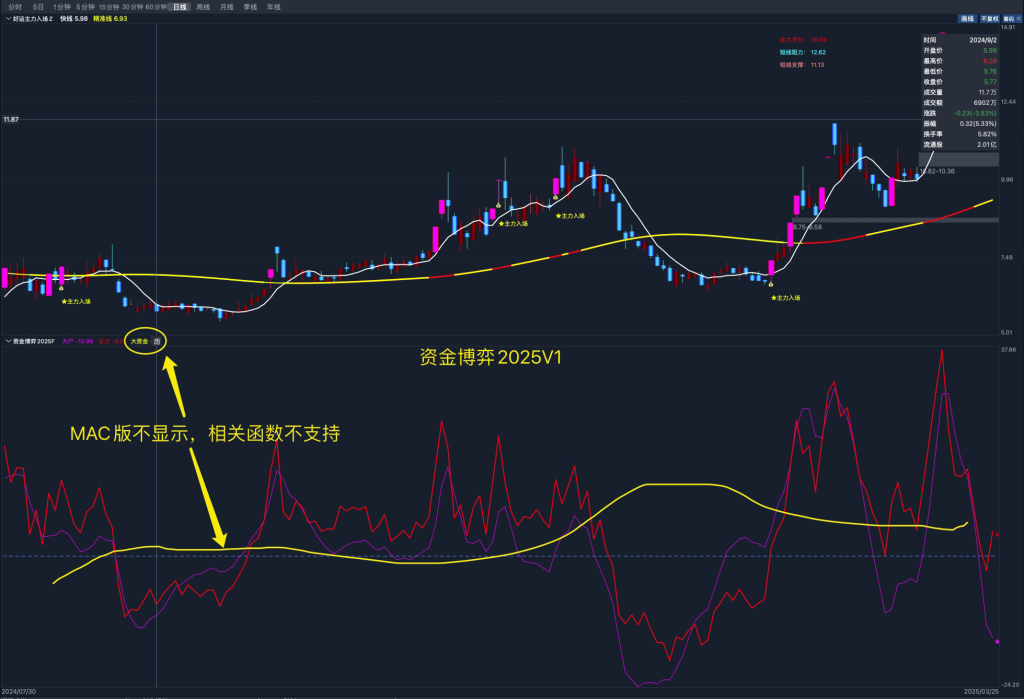
Task: Click the 流通股 2.01亿 row
Action: click(x=960, y=144)
